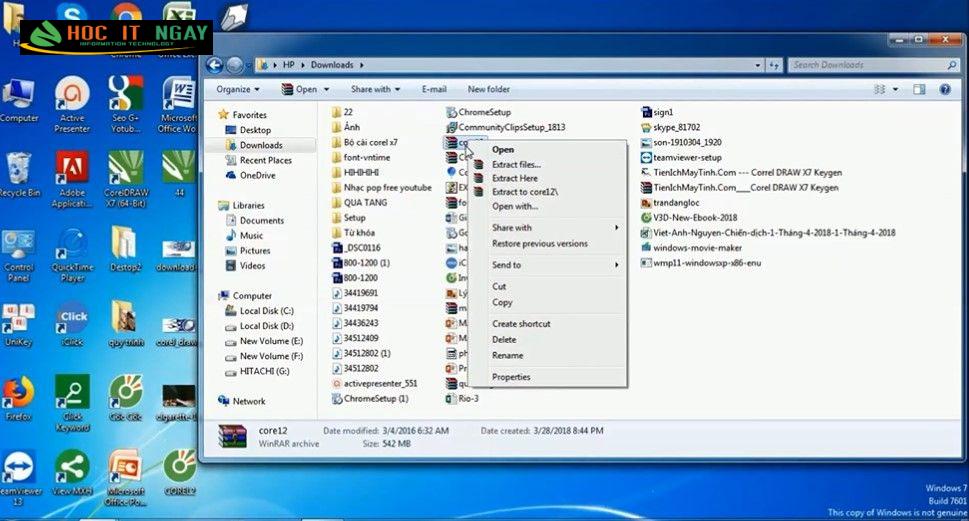Expand the Organize menu

(x=238, y=90)
